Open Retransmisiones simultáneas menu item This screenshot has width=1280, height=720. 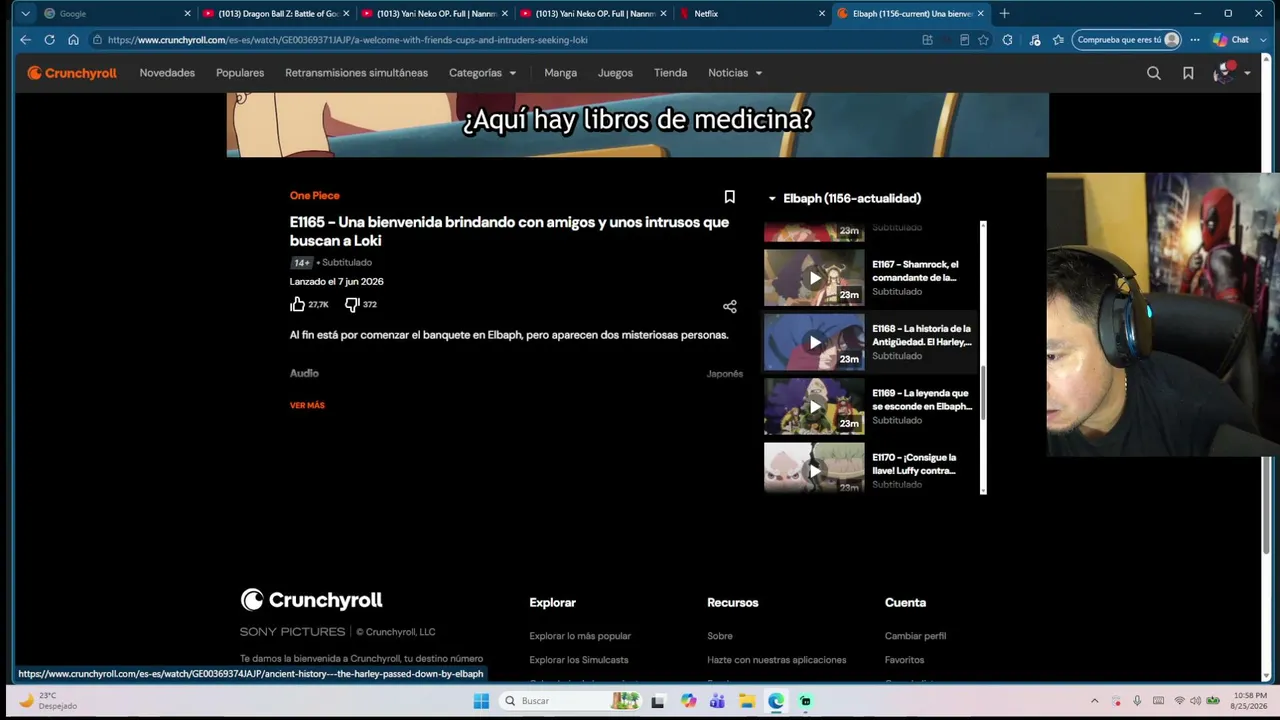pyautogui.click(x=356, y=73)
